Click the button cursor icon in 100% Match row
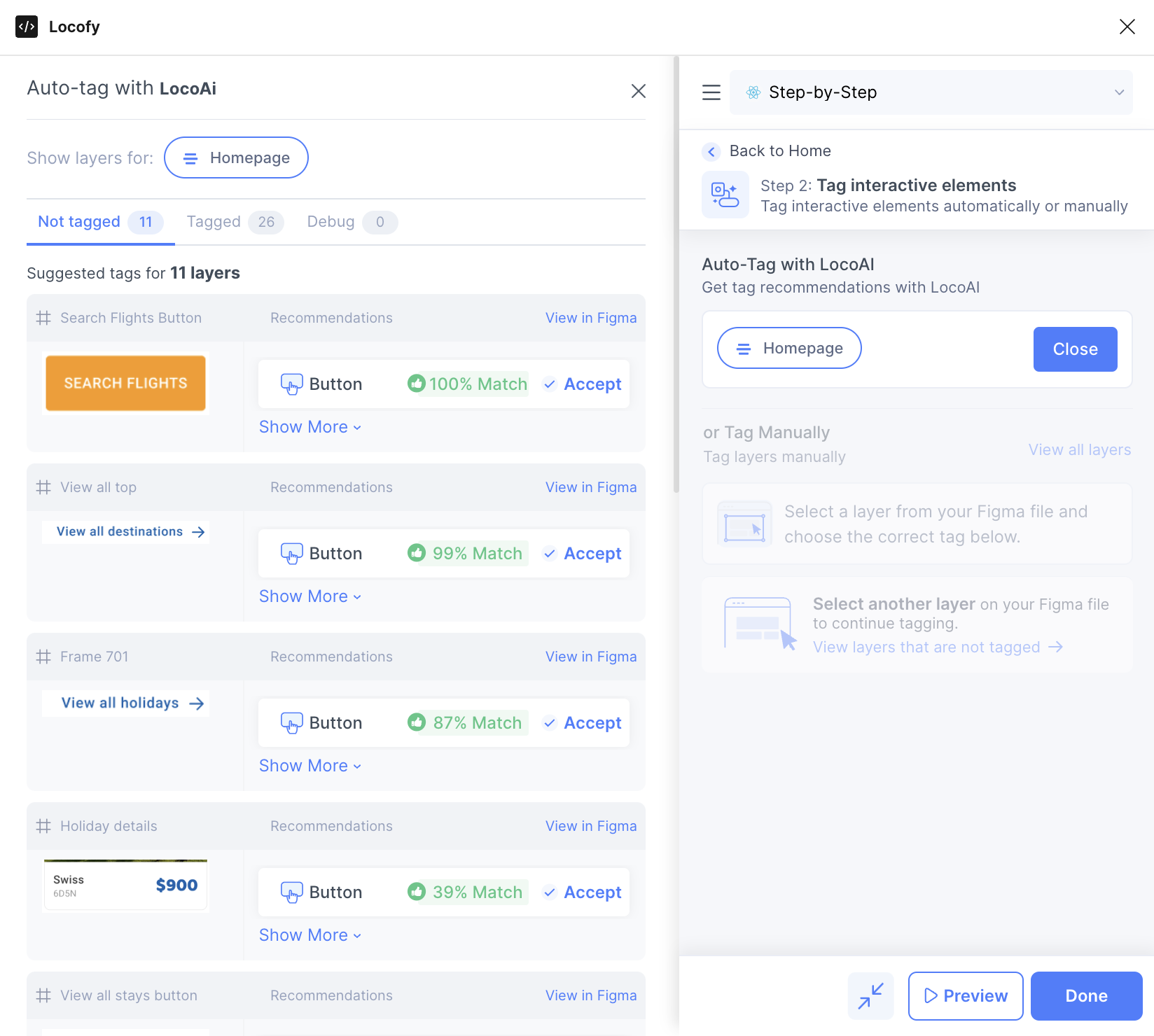1154x1036 pixels. tap(291, 384)
